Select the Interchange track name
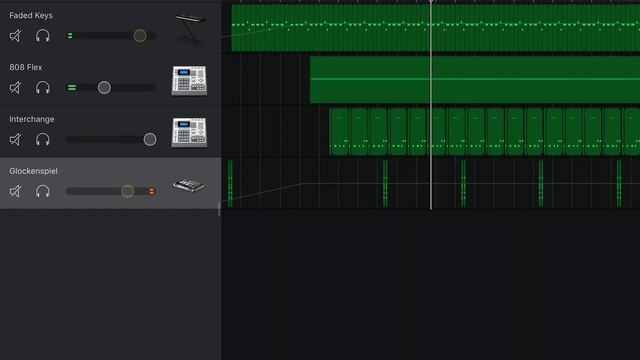 (32, 119)
